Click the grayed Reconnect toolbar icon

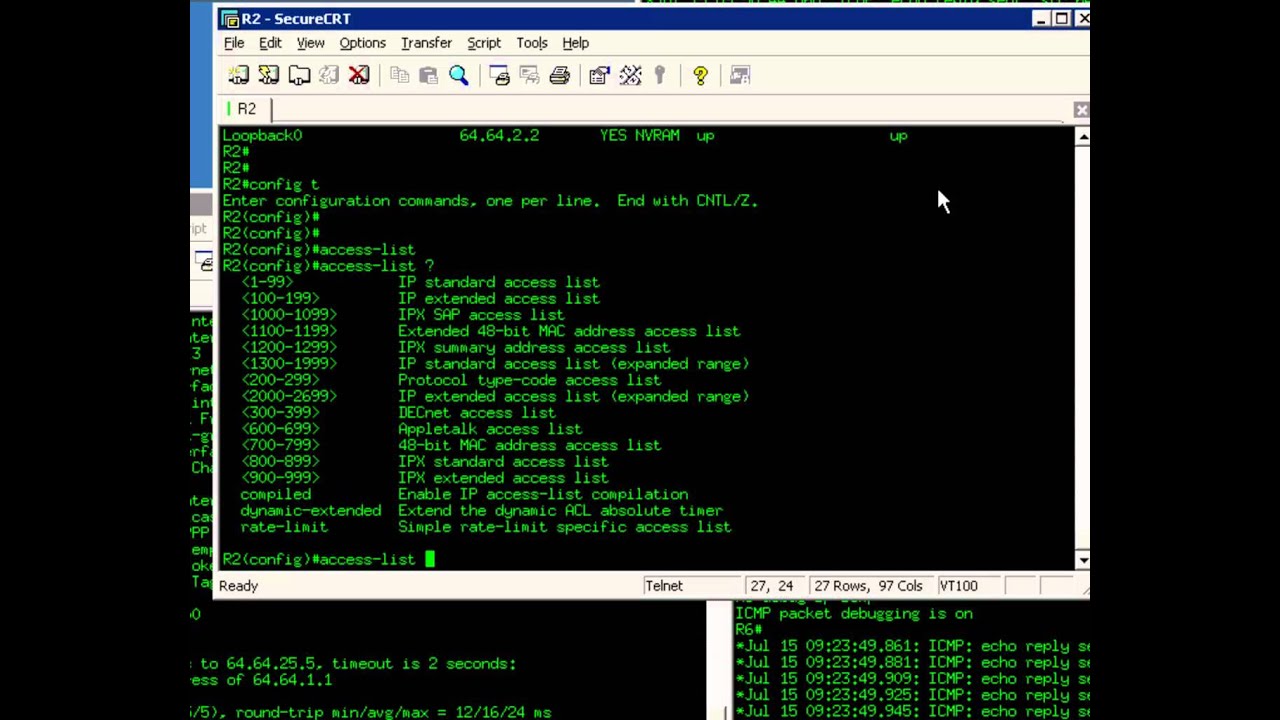(329, 75)
